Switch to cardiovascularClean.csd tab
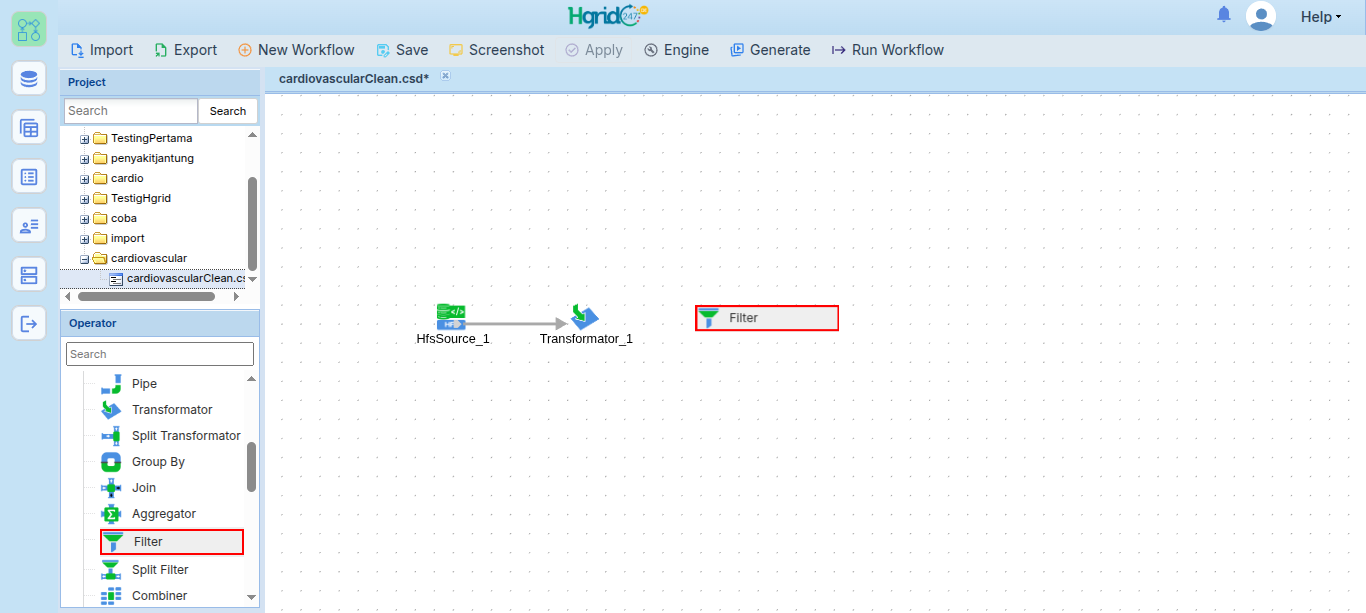This screenshot has height=613, width=1366. [x=354, y=78]
